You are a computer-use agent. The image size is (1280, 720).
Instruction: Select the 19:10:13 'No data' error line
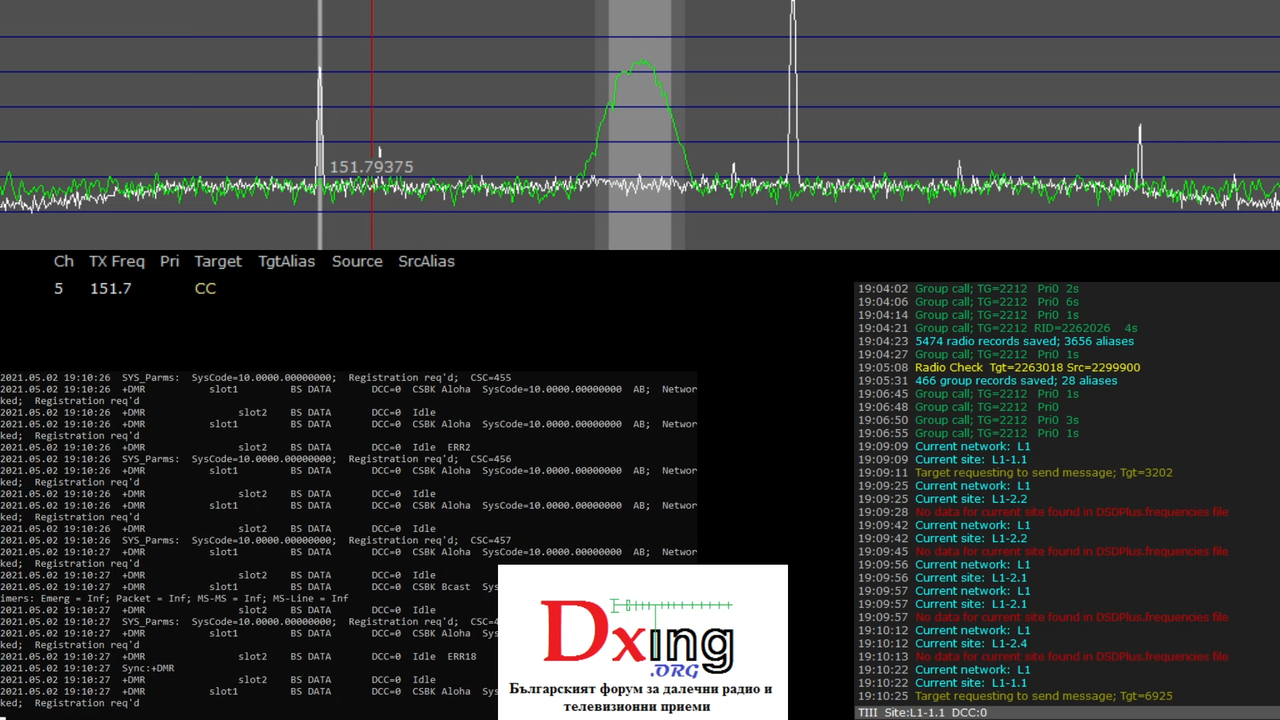click(x=1043, y=656)
